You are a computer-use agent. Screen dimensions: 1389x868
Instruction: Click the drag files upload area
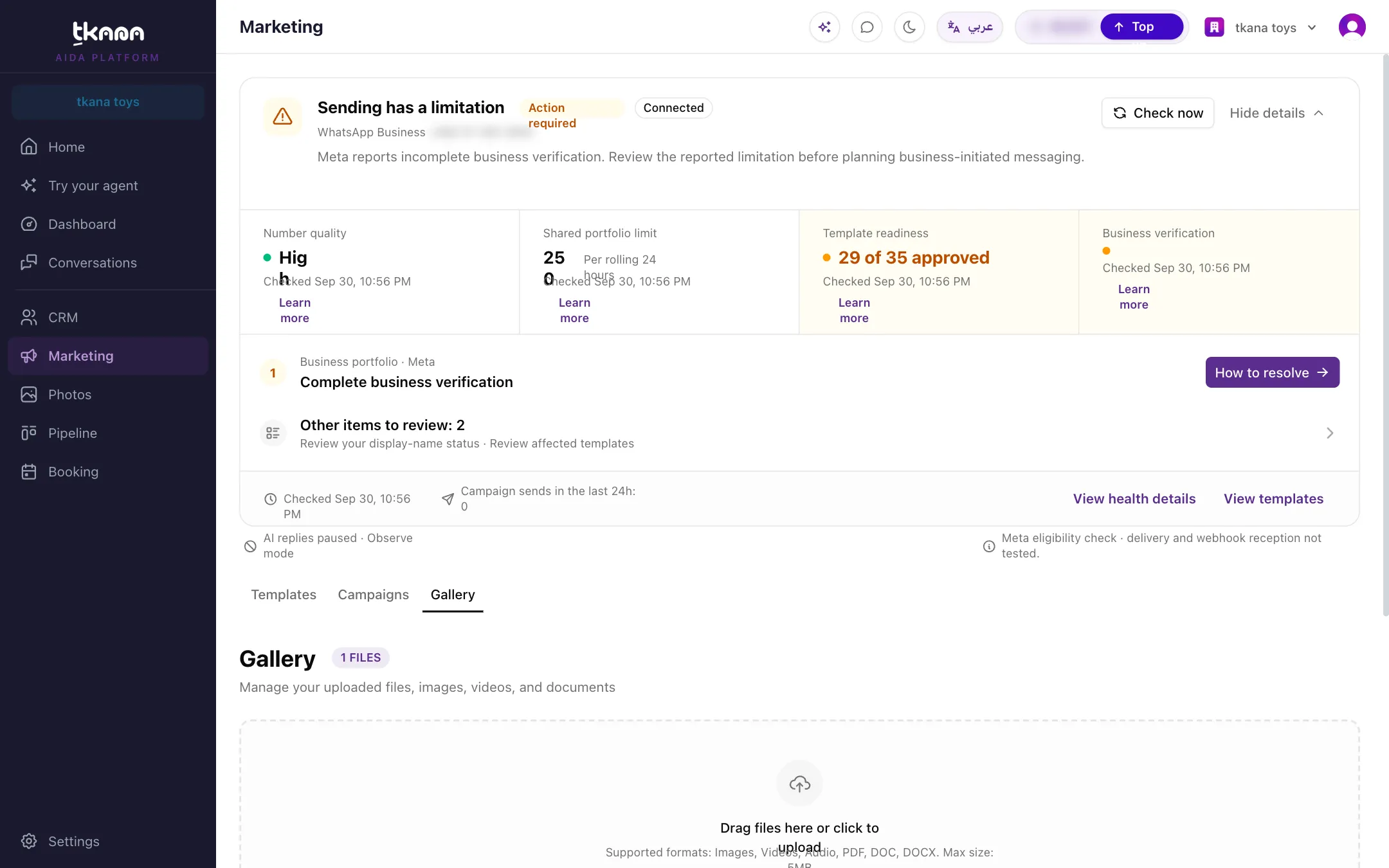pos(799,795)
